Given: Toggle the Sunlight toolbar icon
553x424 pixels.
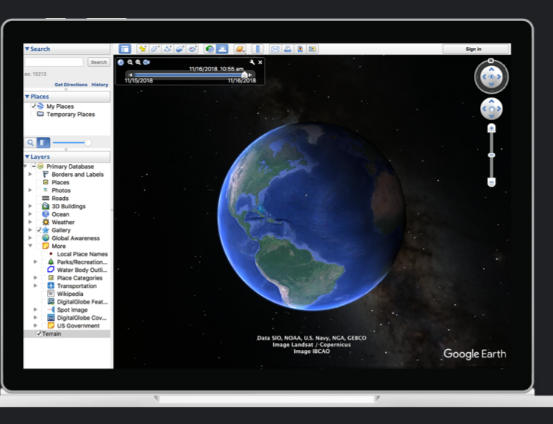Looking at the screenshot, I should coord(222,49).
